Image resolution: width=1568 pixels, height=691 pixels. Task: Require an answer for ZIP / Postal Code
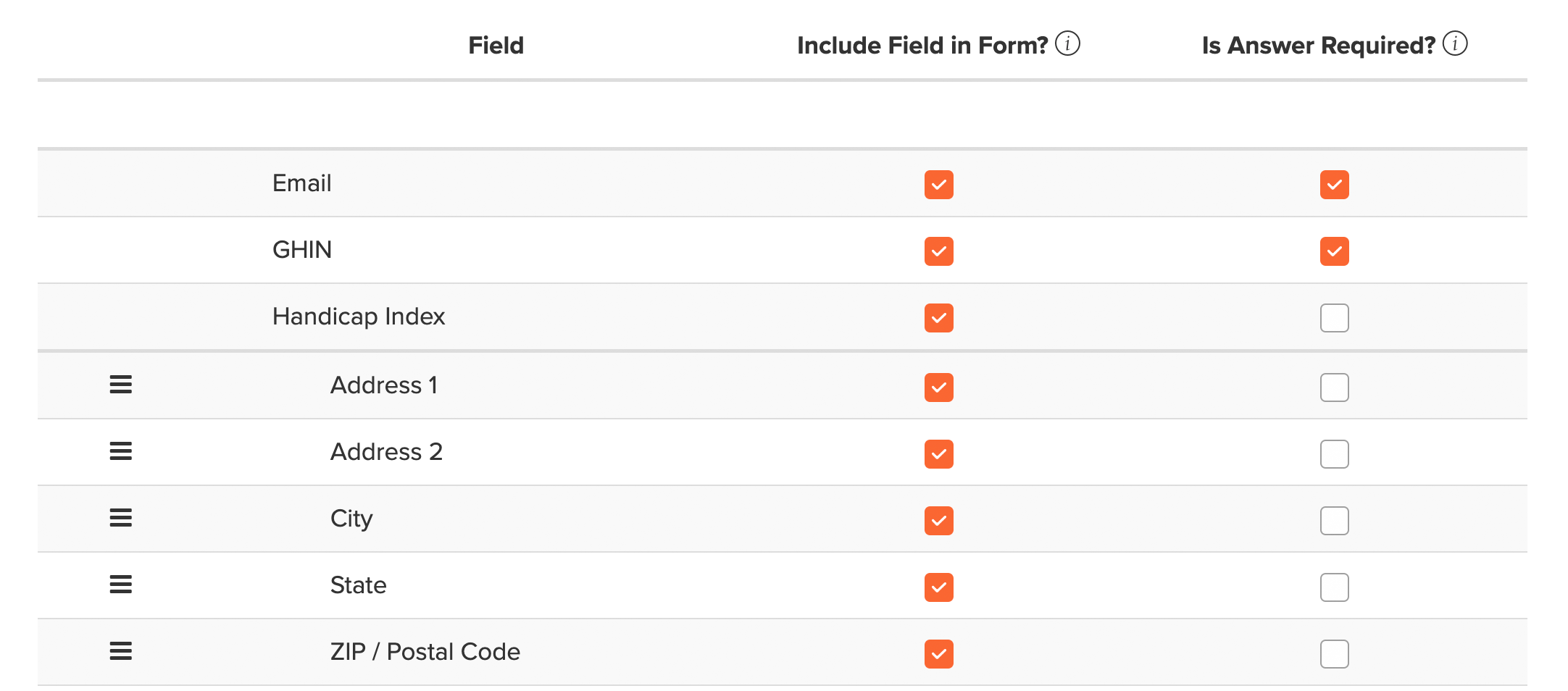[1334, 654]
